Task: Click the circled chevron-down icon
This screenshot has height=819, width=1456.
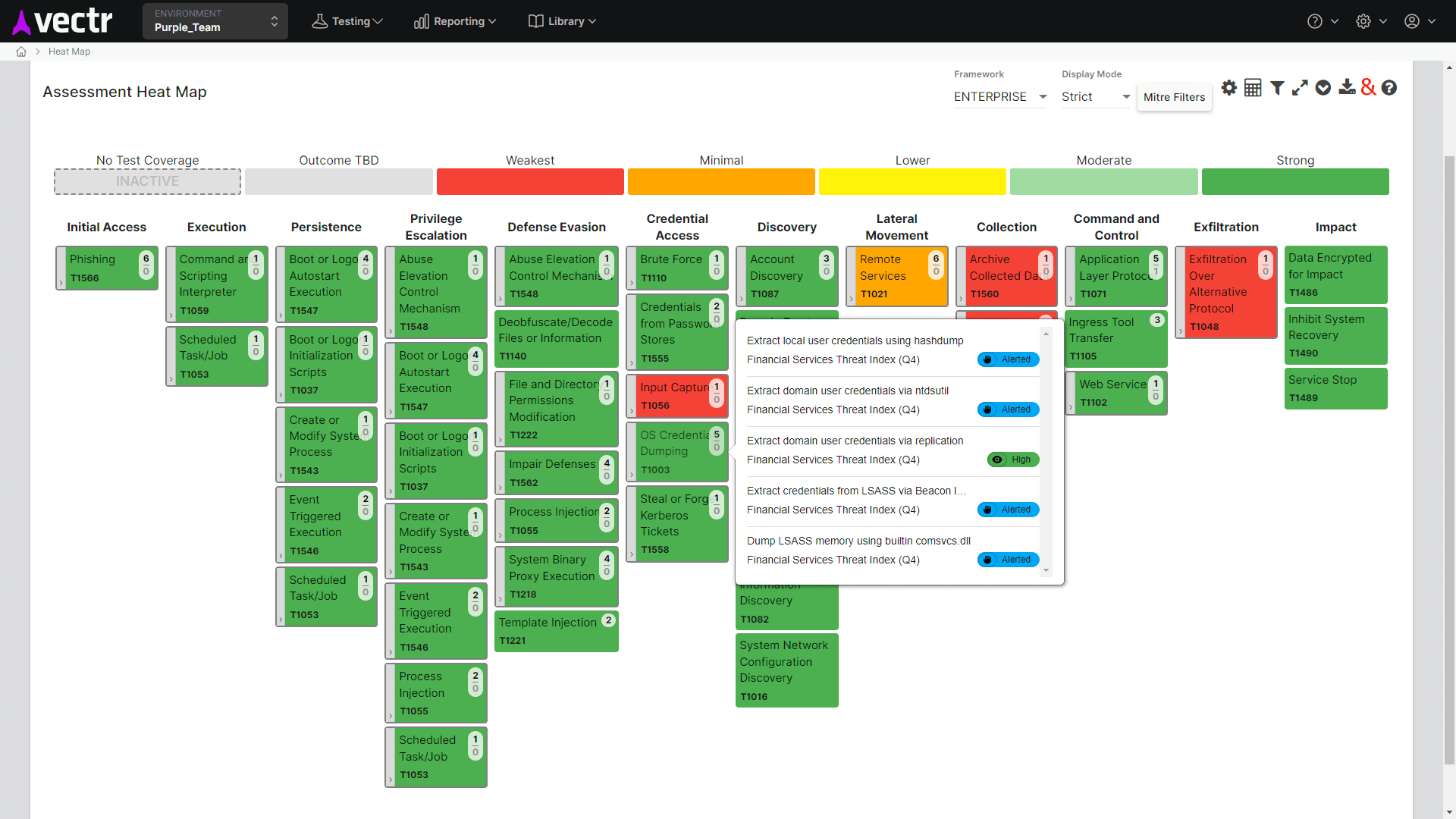Action: [x=1323, y=88]
